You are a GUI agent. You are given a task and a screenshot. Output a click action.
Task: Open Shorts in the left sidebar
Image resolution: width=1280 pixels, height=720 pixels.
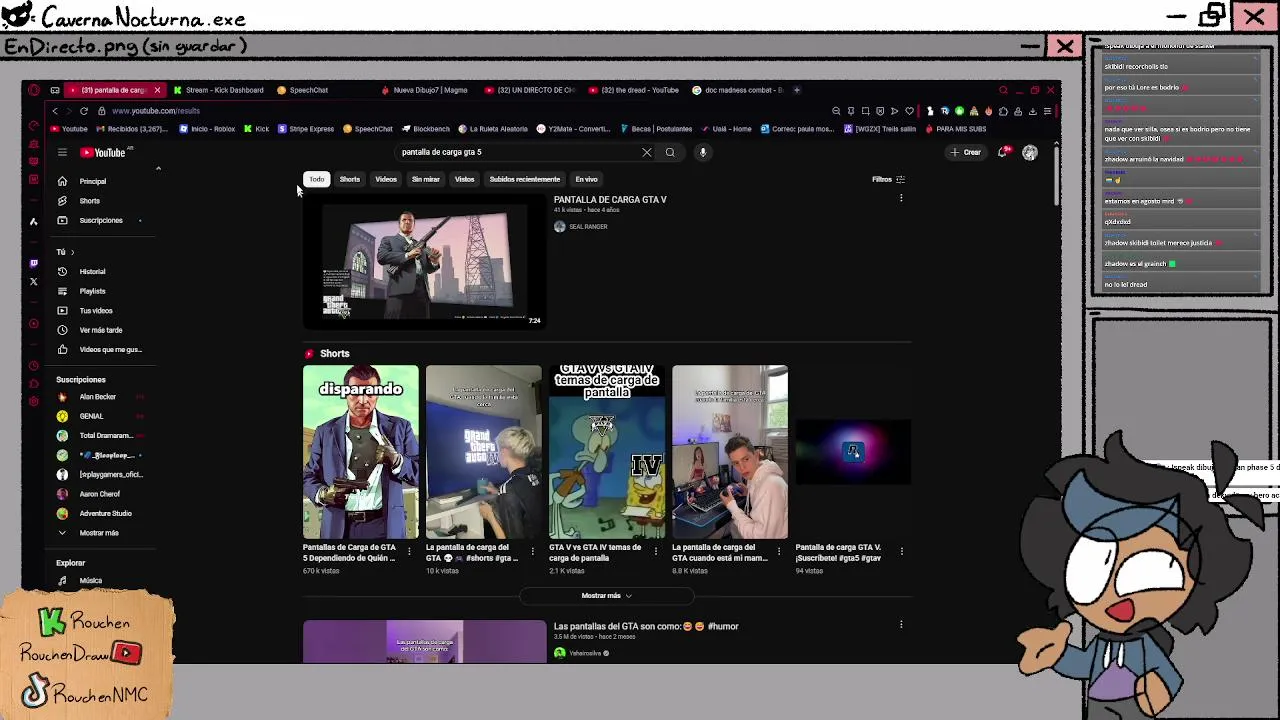point(89,201)
